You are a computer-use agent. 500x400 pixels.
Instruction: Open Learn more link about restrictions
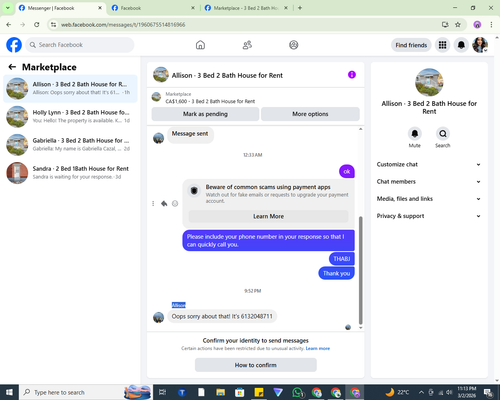[318, 348]
